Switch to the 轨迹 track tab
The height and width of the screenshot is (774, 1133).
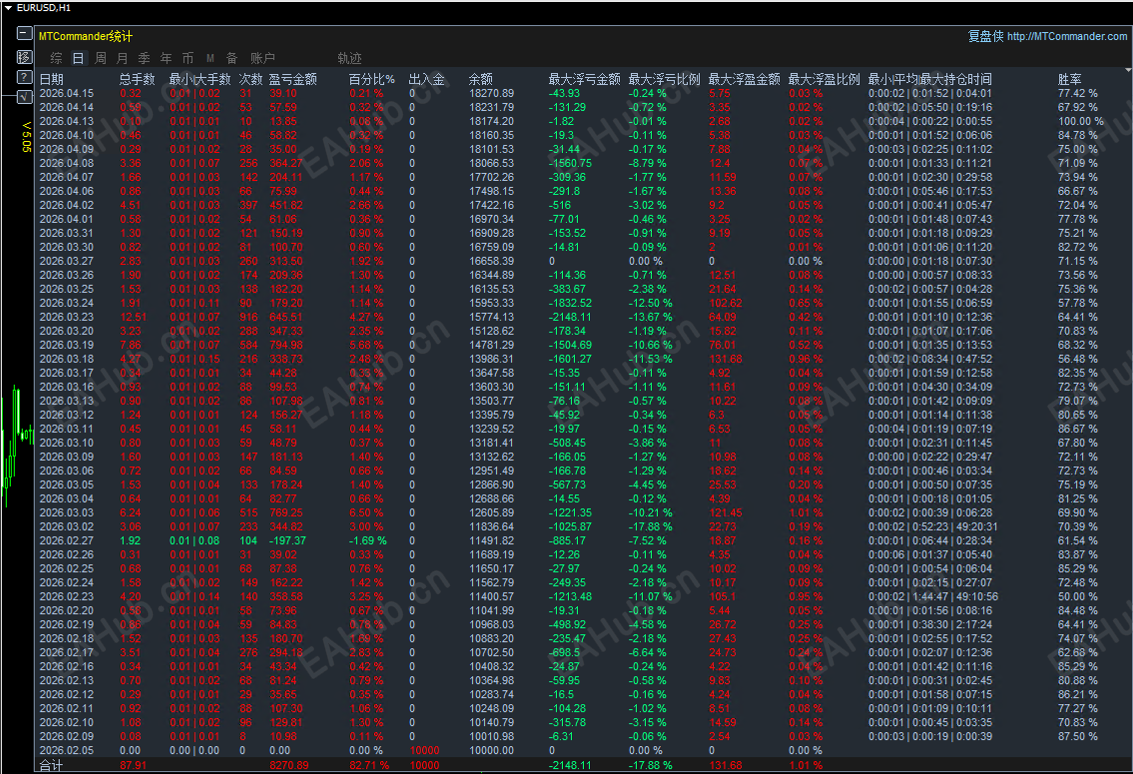(350, 59)
